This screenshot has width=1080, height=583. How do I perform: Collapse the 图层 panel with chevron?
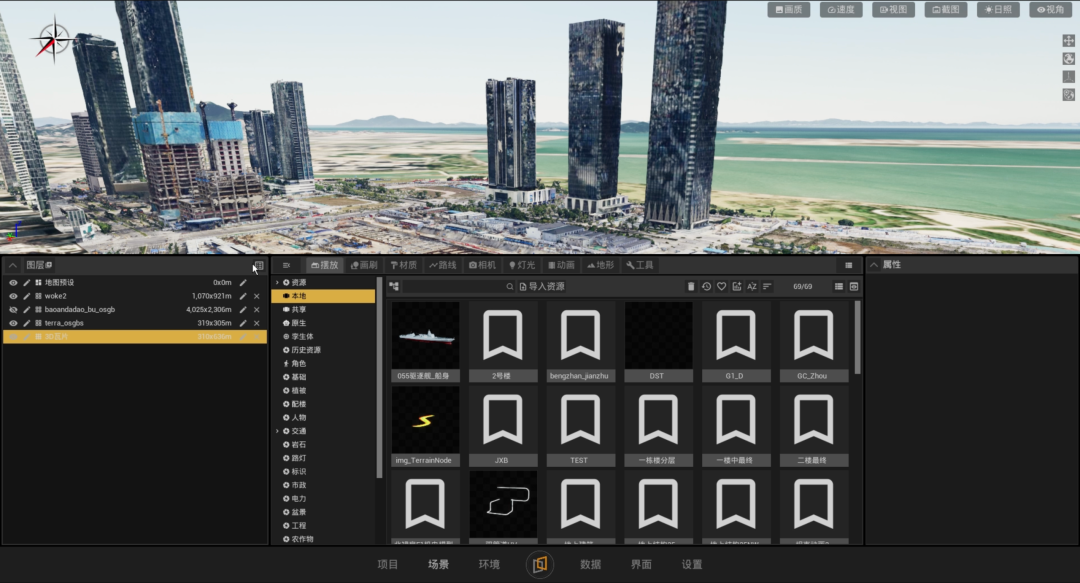click(x=12, y=265)
